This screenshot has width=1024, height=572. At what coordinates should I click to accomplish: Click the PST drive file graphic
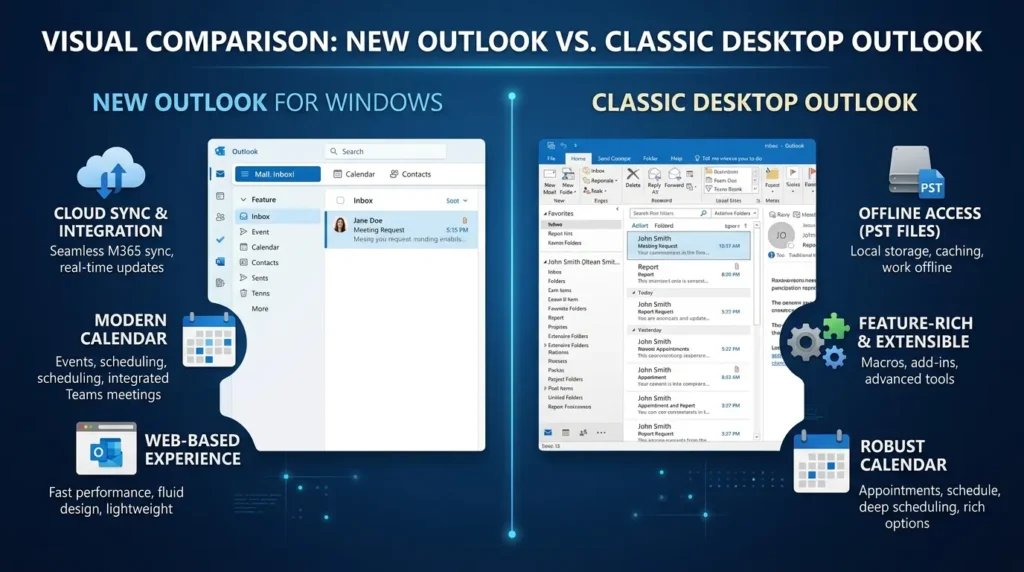(916, 171)
